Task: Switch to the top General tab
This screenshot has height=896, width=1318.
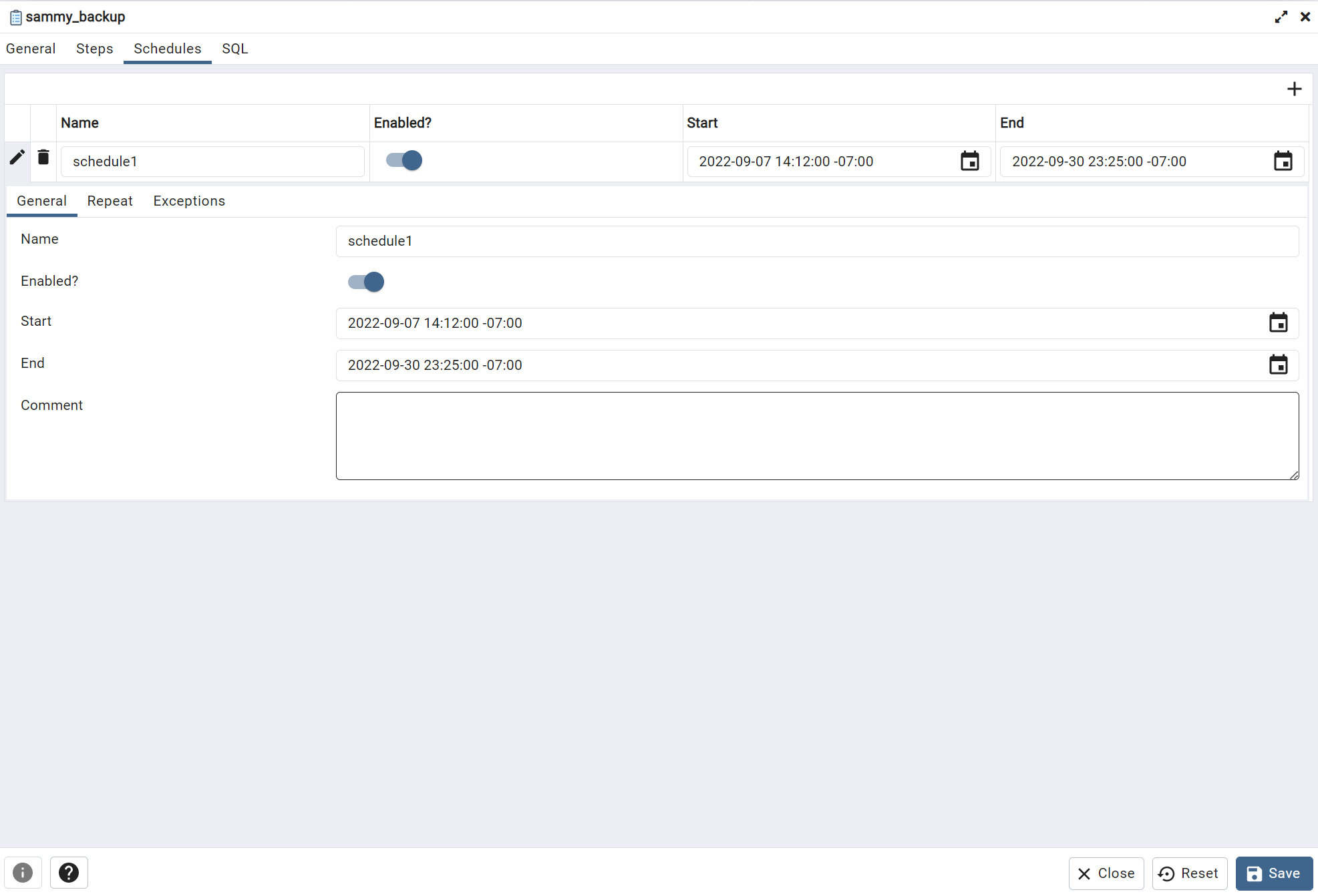Action: pyautogui.click(x=31, y=49)
